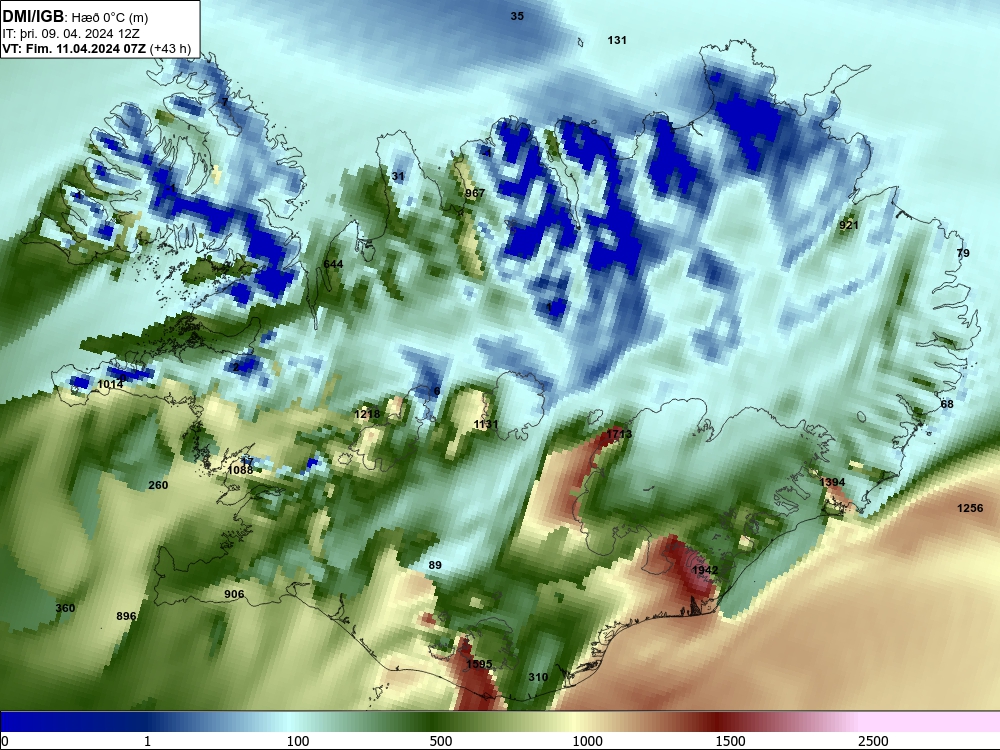The width and height of the screenshot is (1000, 750).
Task: Click the map value 1256
Action: coord(970,508)
